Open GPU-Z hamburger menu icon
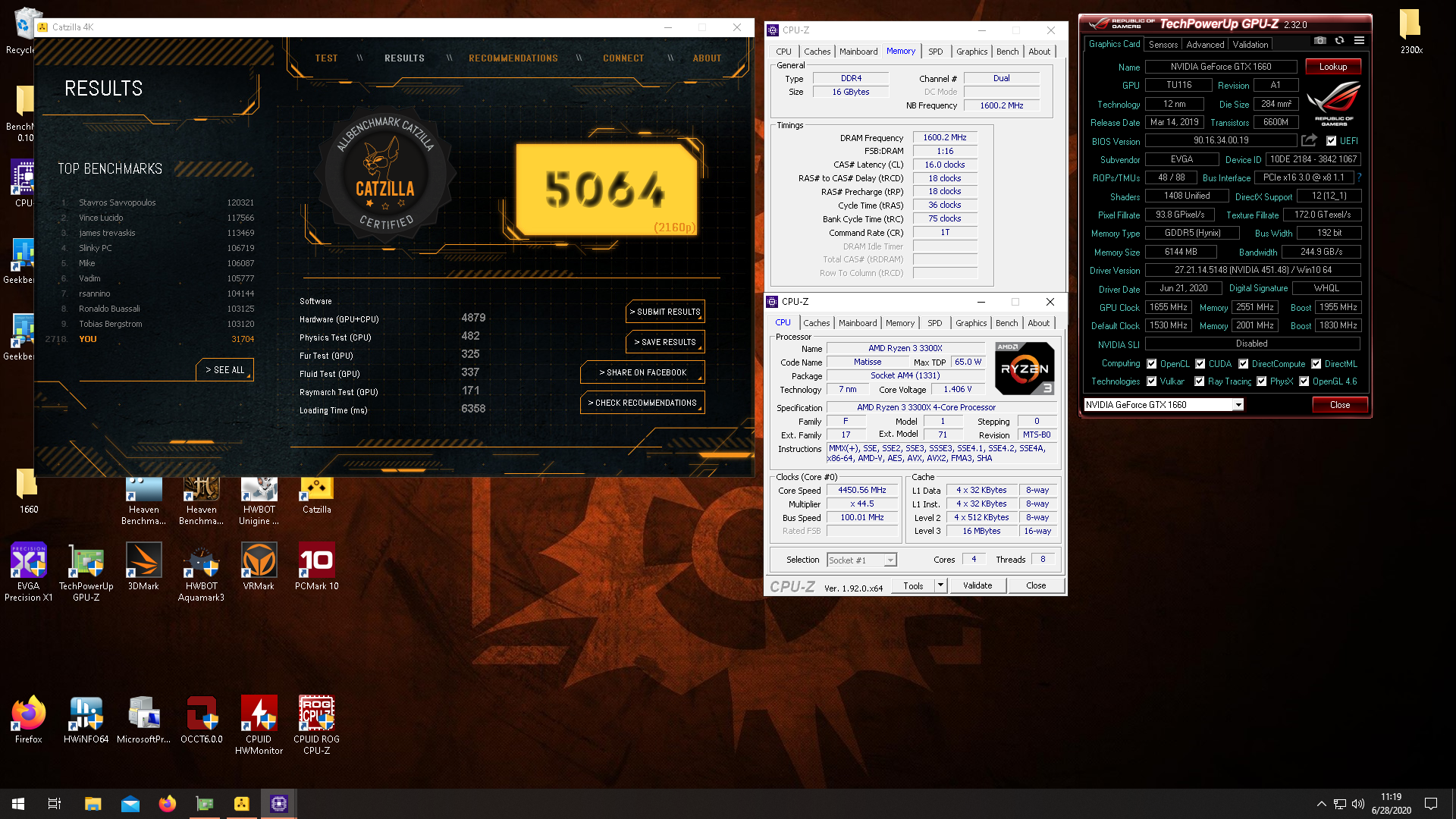This screenshot has height=819, width=1456. 1359,41
